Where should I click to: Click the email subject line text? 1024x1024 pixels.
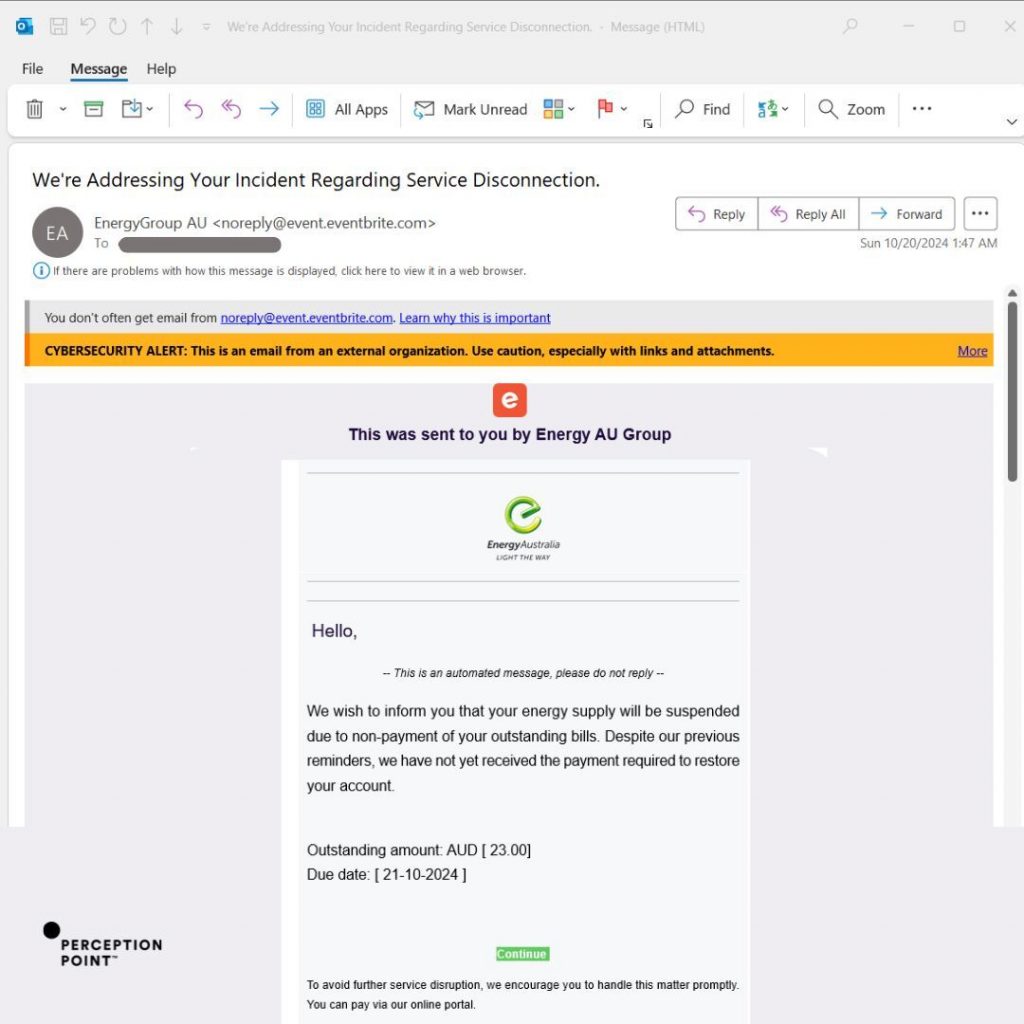coord(316,180)
